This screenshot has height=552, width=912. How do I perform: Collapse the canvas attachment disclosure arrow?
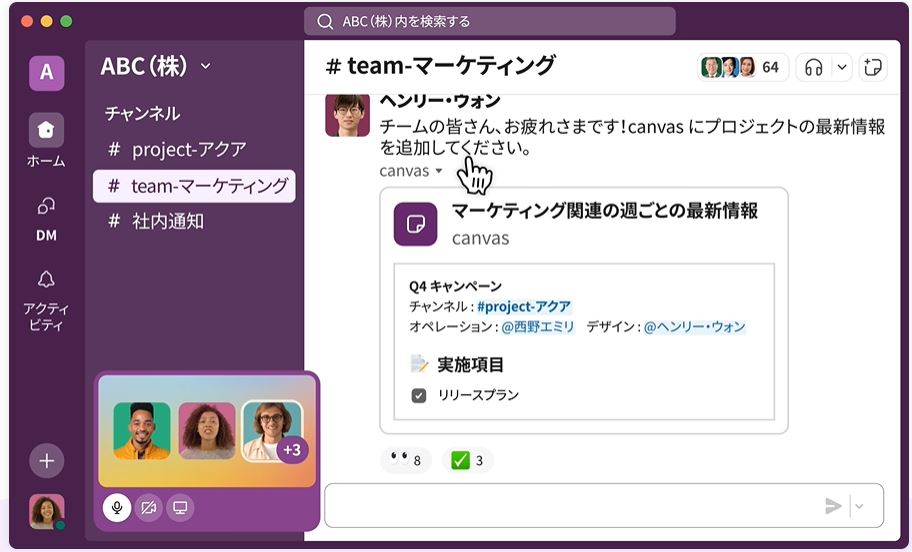[439, 171]
